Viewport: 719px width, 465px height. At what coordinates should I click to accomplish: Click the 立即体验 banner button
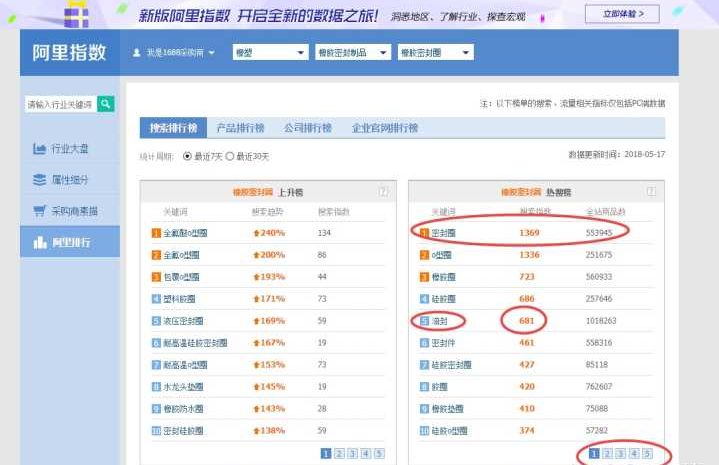622,14
